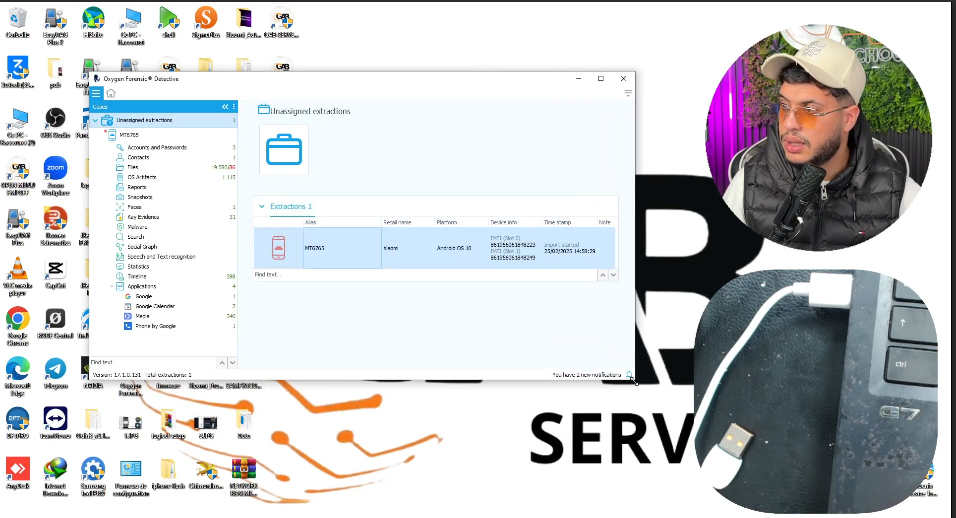
Task: Open the orange S SigmaKey desktop icon
Action: 206,23
